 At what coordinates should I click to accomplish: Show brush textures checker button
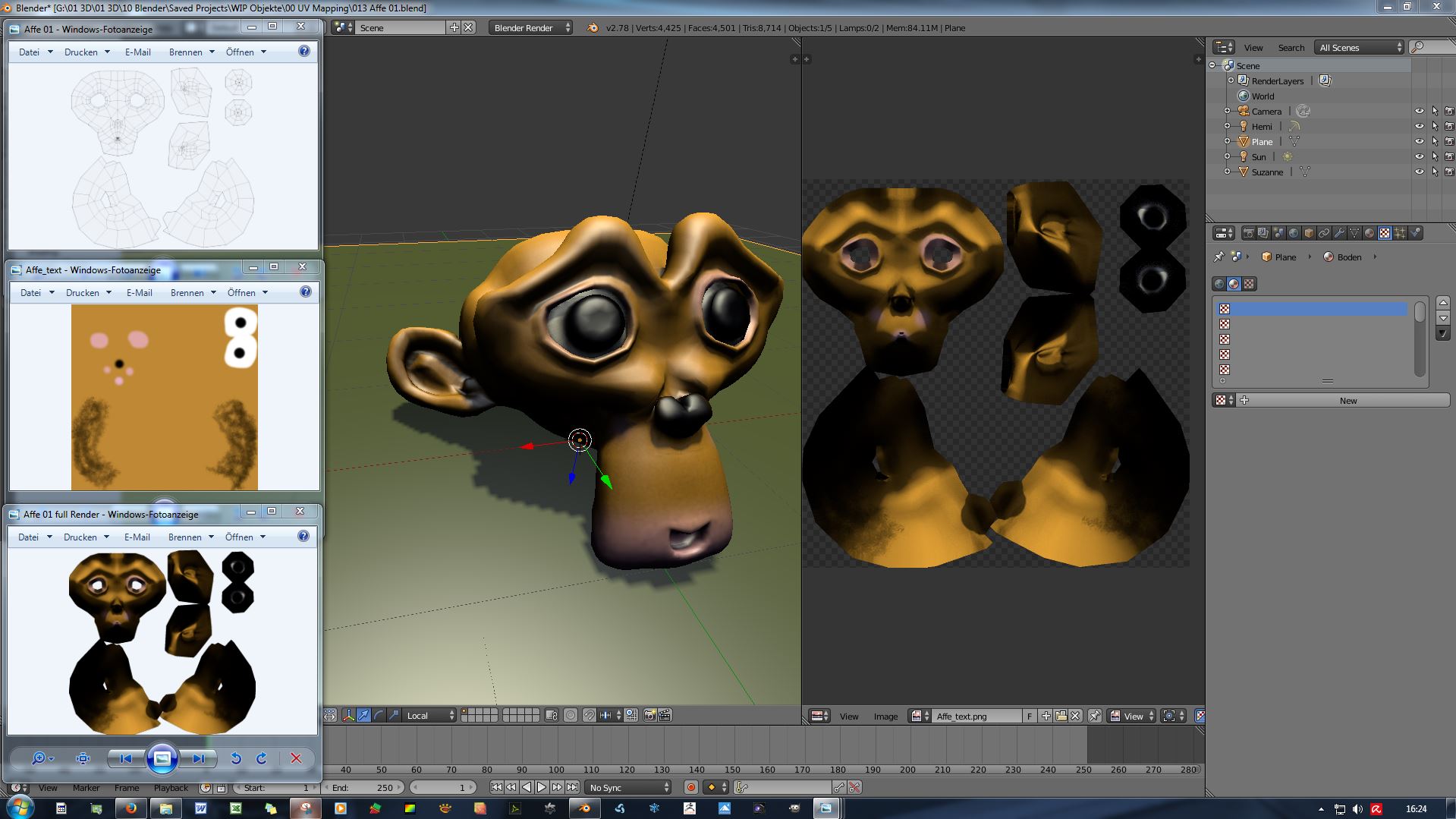pyautogui.click(x=1250, y=284)
